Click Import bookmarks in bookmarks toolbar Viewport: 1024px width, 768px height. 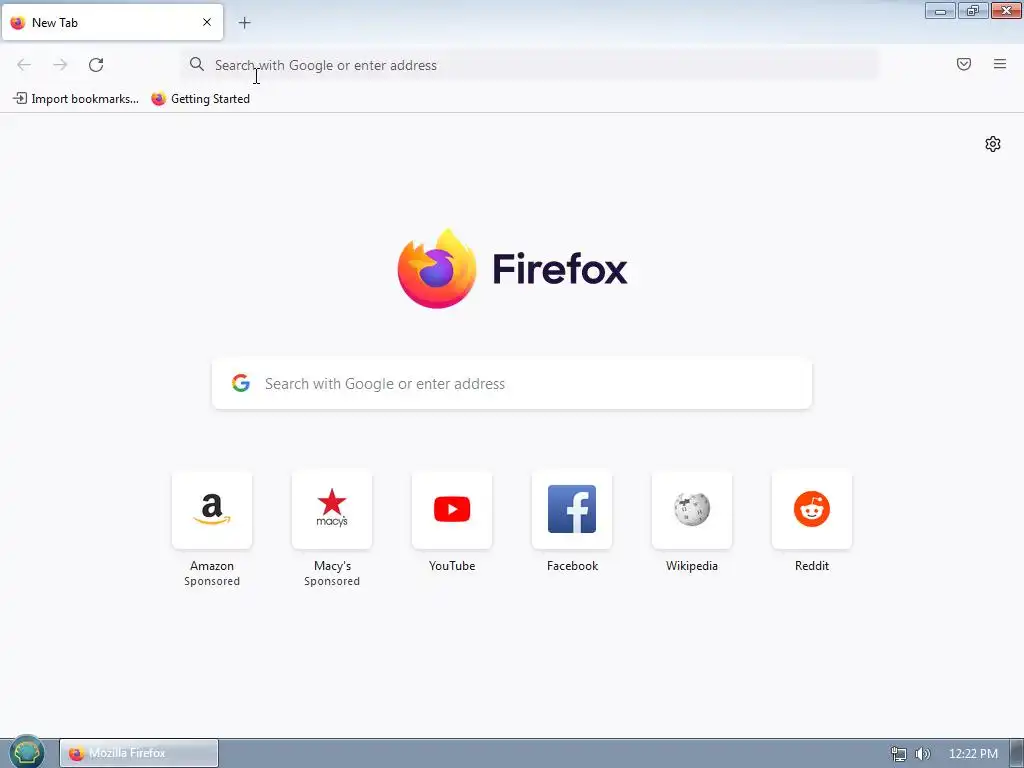coord(76,99)
